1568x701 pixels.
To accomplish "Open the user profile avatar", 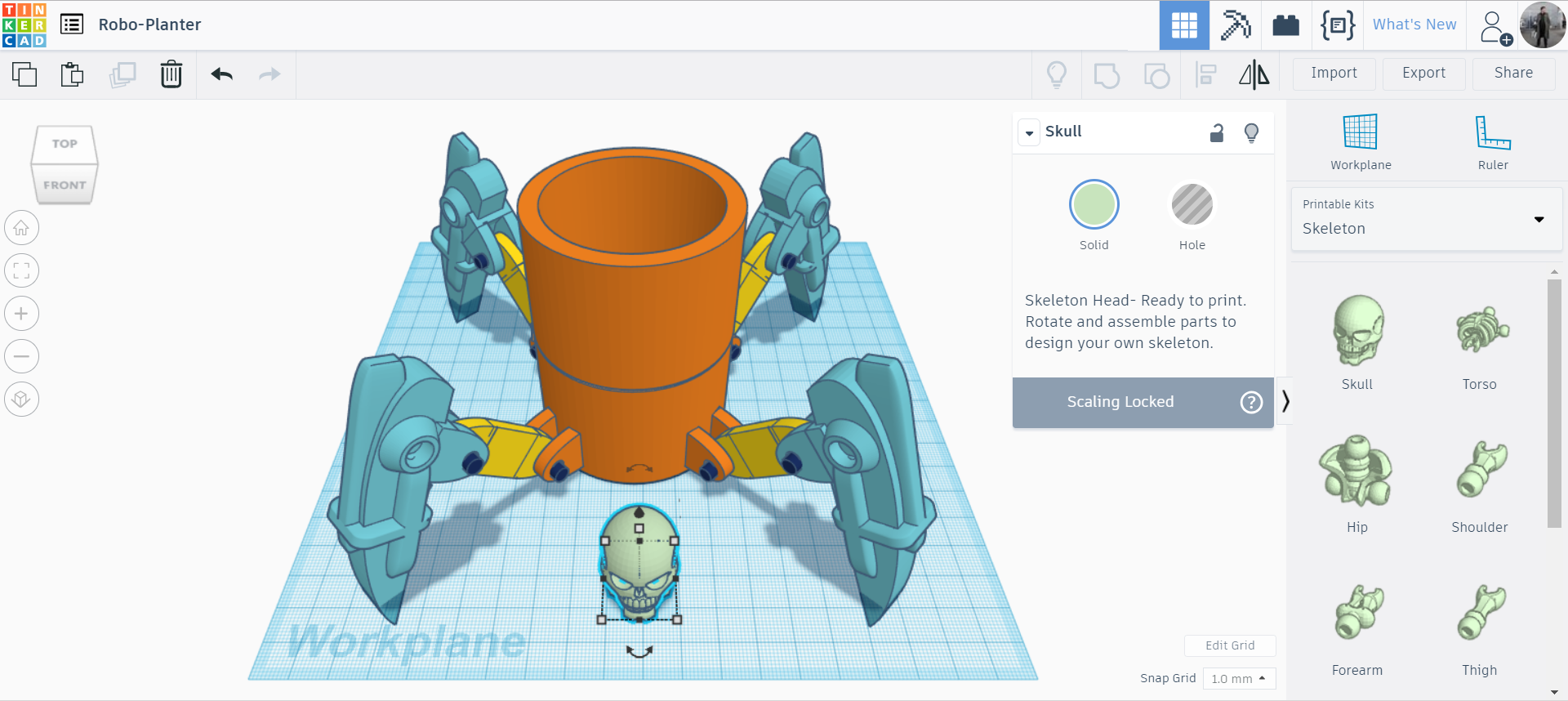I will (x=1543, y=25).
